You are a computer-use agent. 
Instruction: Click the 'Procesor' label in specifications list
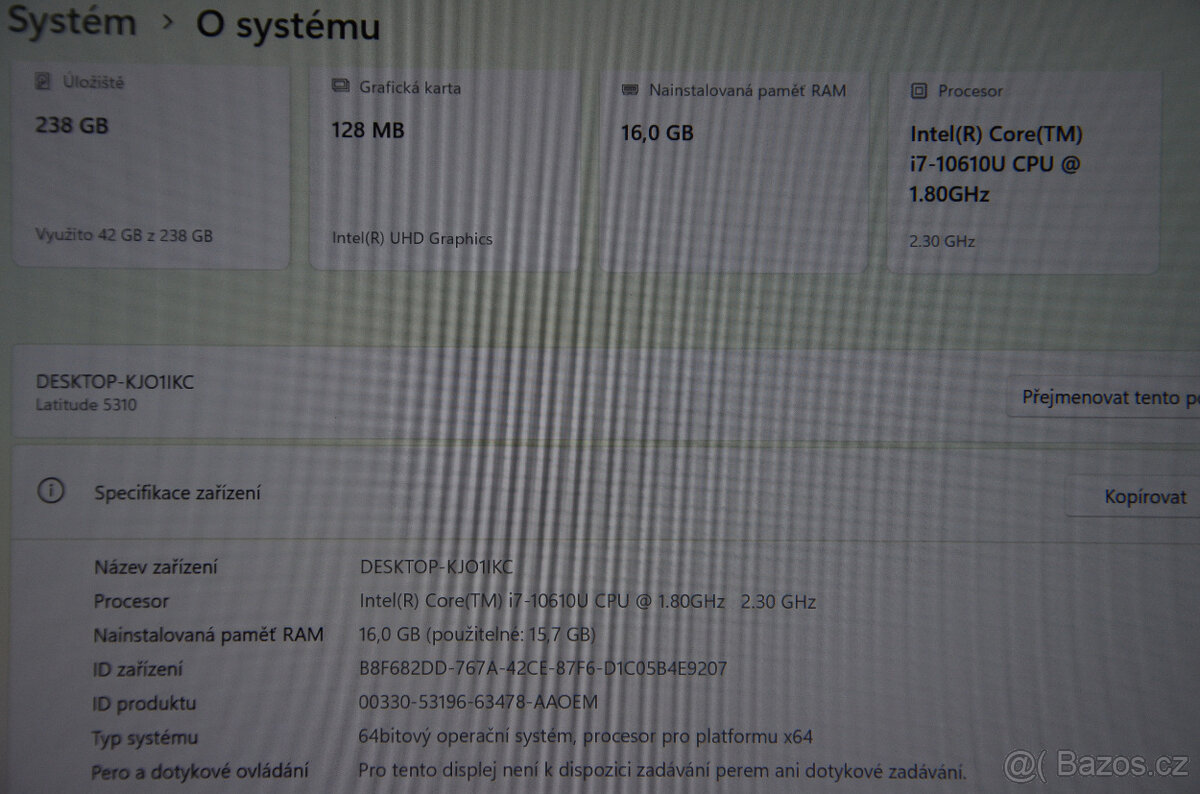tap(131, 601)
